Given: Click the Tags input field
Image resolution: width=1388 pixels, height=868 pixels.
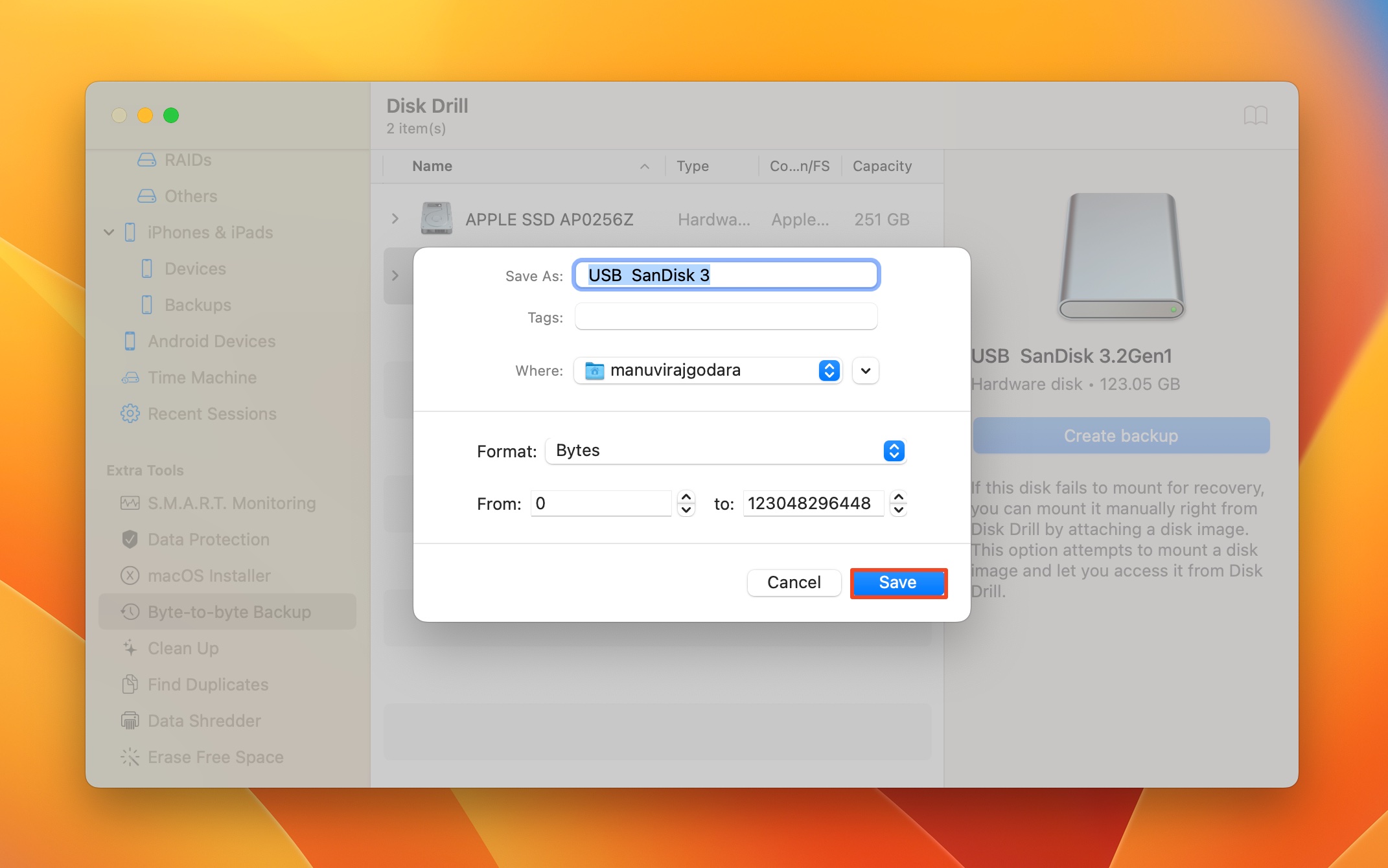Looking at the screenshot, I should 726,317.
